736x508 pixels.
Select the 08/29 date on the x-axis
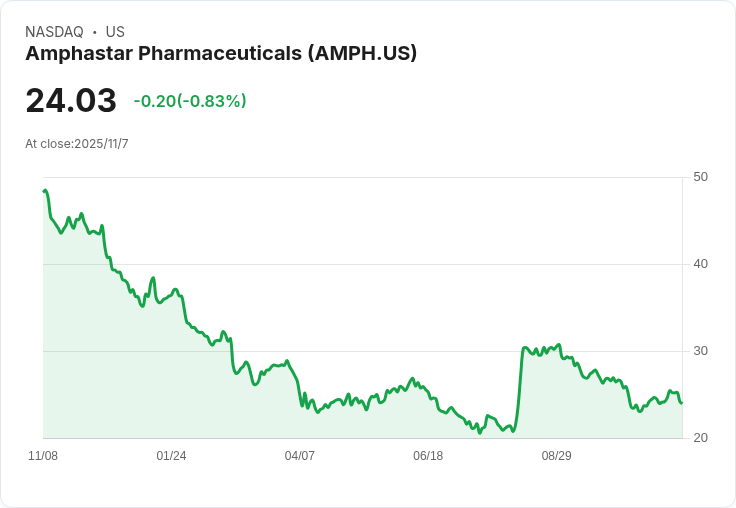tap(557, 456)
